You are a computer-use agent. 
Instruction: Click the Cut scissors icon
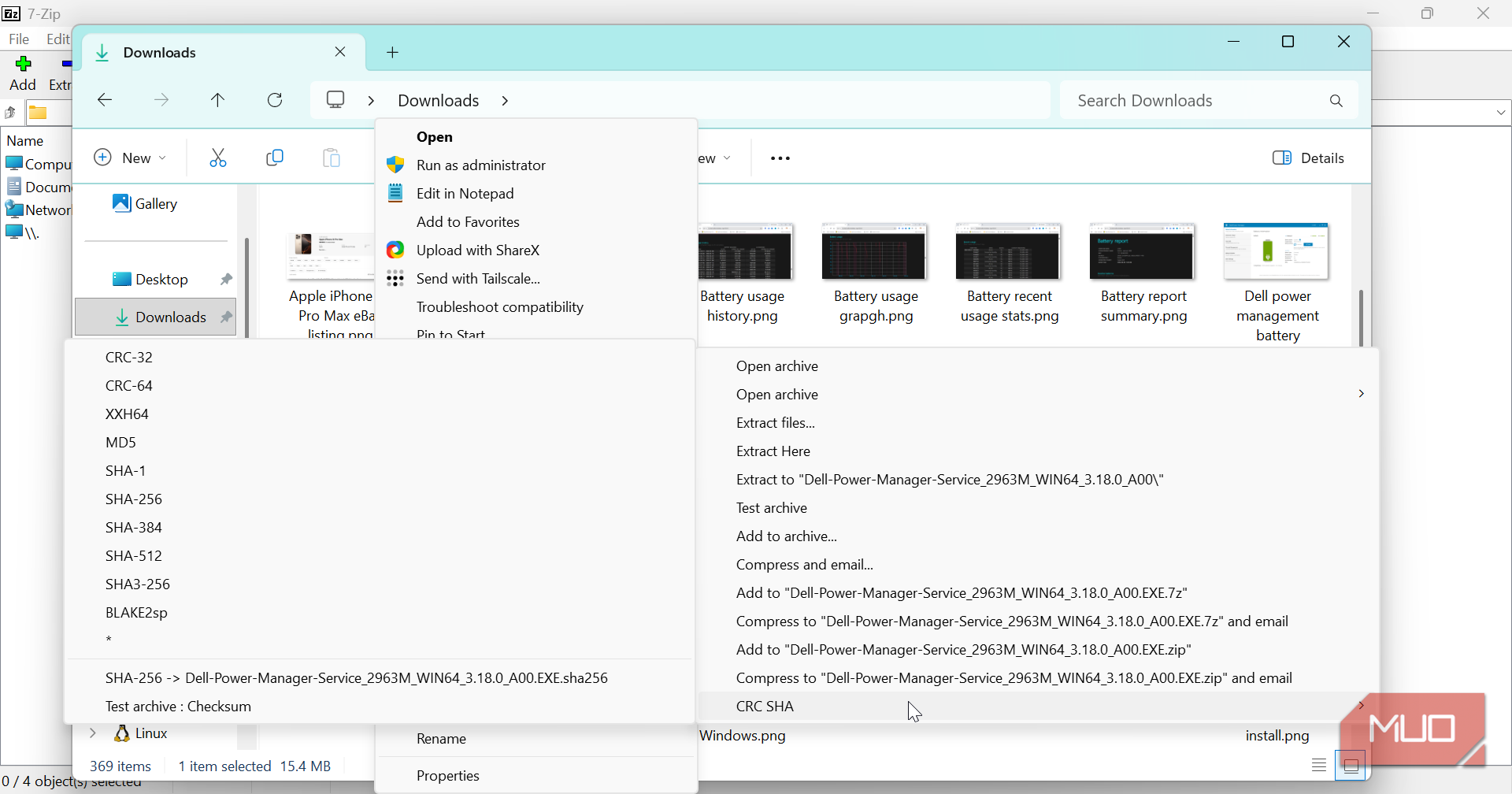click(x=218, y=158)
